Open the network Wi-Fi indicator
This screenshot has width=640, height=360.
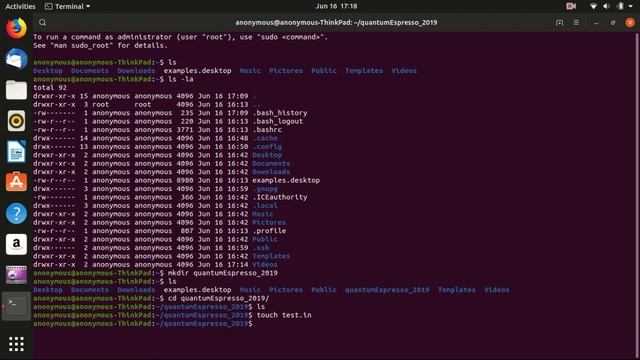pos(593,6)
